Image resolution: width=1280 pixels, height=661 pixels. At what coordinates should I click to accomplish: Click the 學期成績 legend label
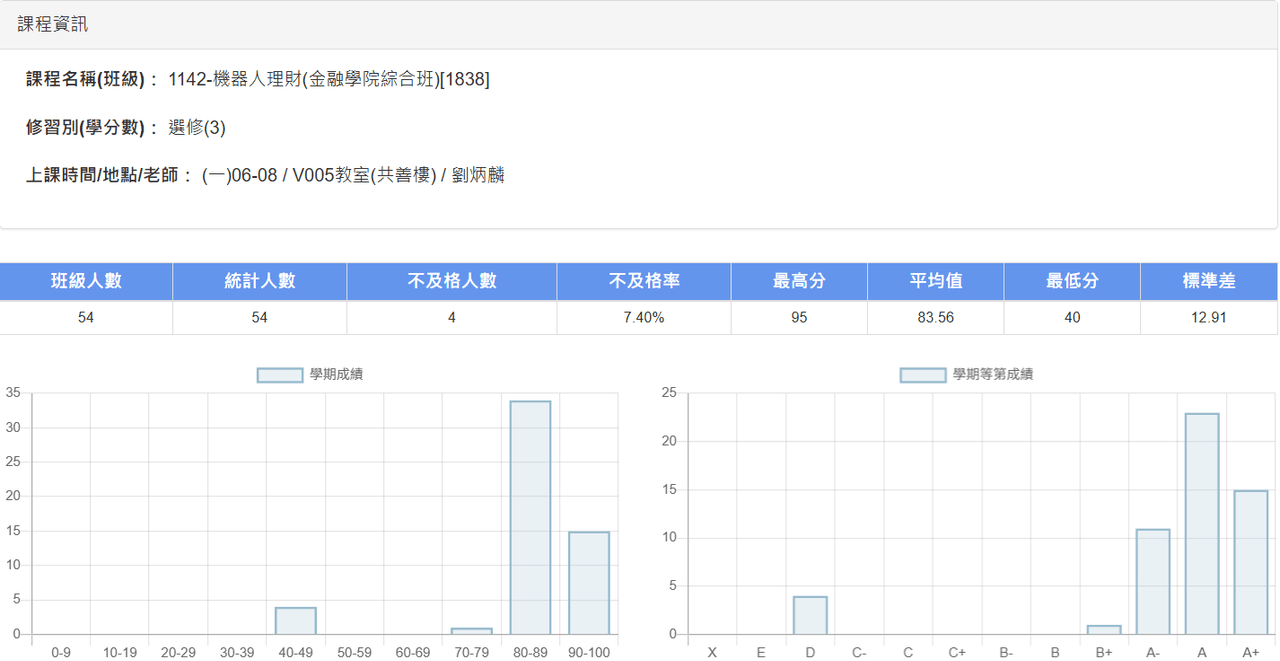point(336,375)
